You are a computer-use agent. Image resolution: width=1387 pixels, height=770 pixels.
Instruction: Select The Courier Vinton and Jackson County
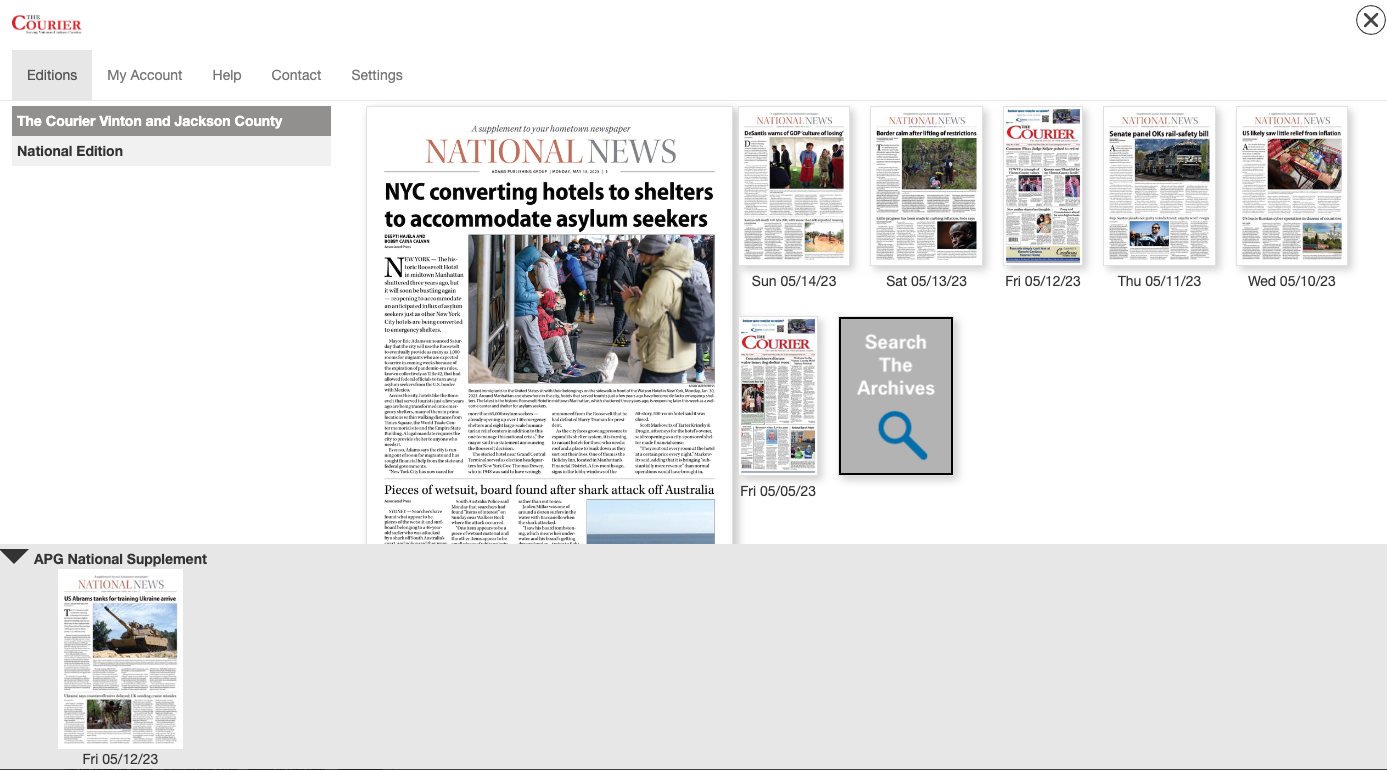[171, 121]
